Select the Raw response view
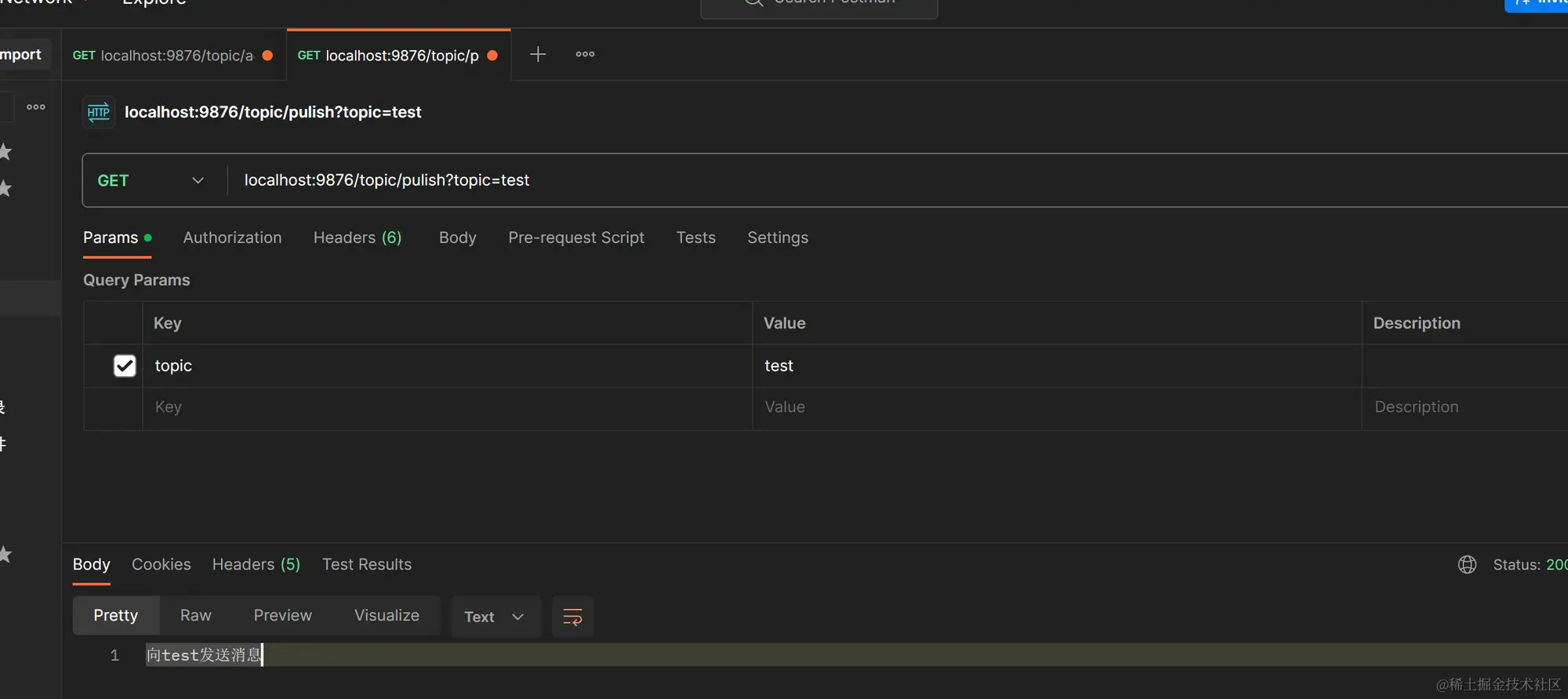Image resolution: width=1568 pixels, height=699 pixels. click(x=196, y=615)
